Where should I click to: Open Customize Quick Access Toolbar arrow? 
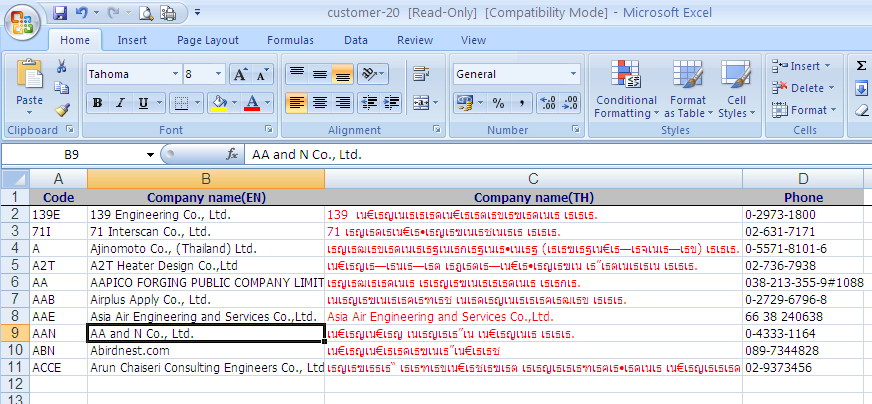pos(198,12)
